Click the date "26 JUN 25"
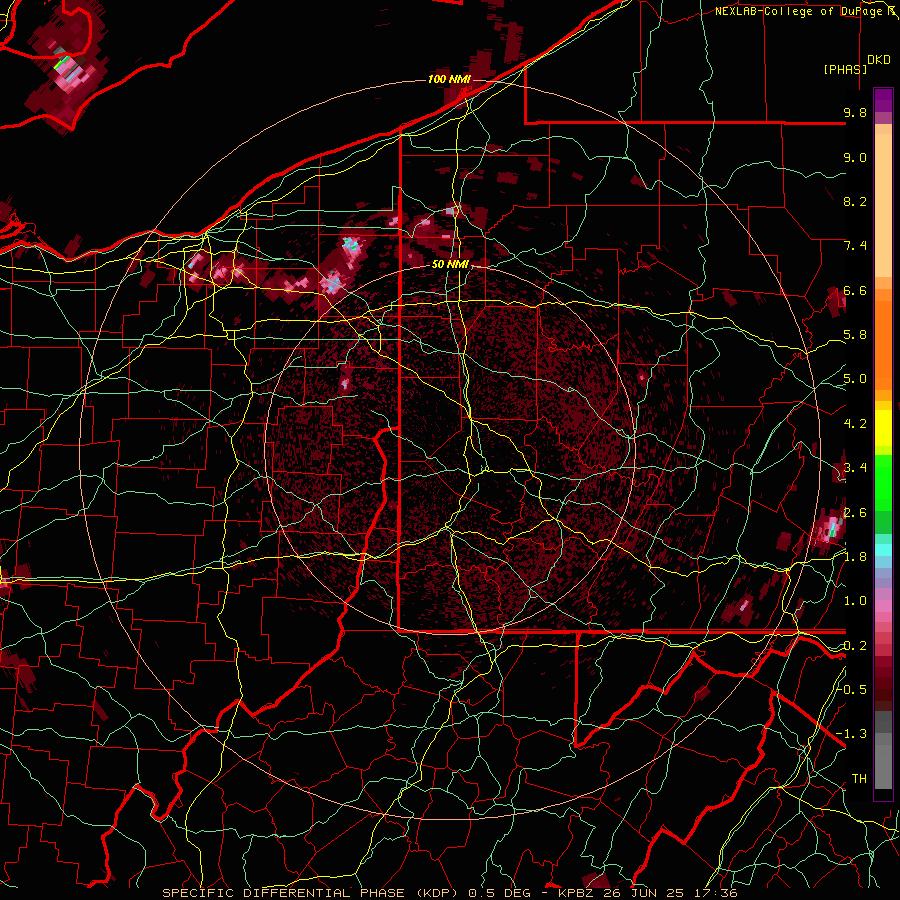This screenshot has width=900, height=900. [x=641, y=893]
